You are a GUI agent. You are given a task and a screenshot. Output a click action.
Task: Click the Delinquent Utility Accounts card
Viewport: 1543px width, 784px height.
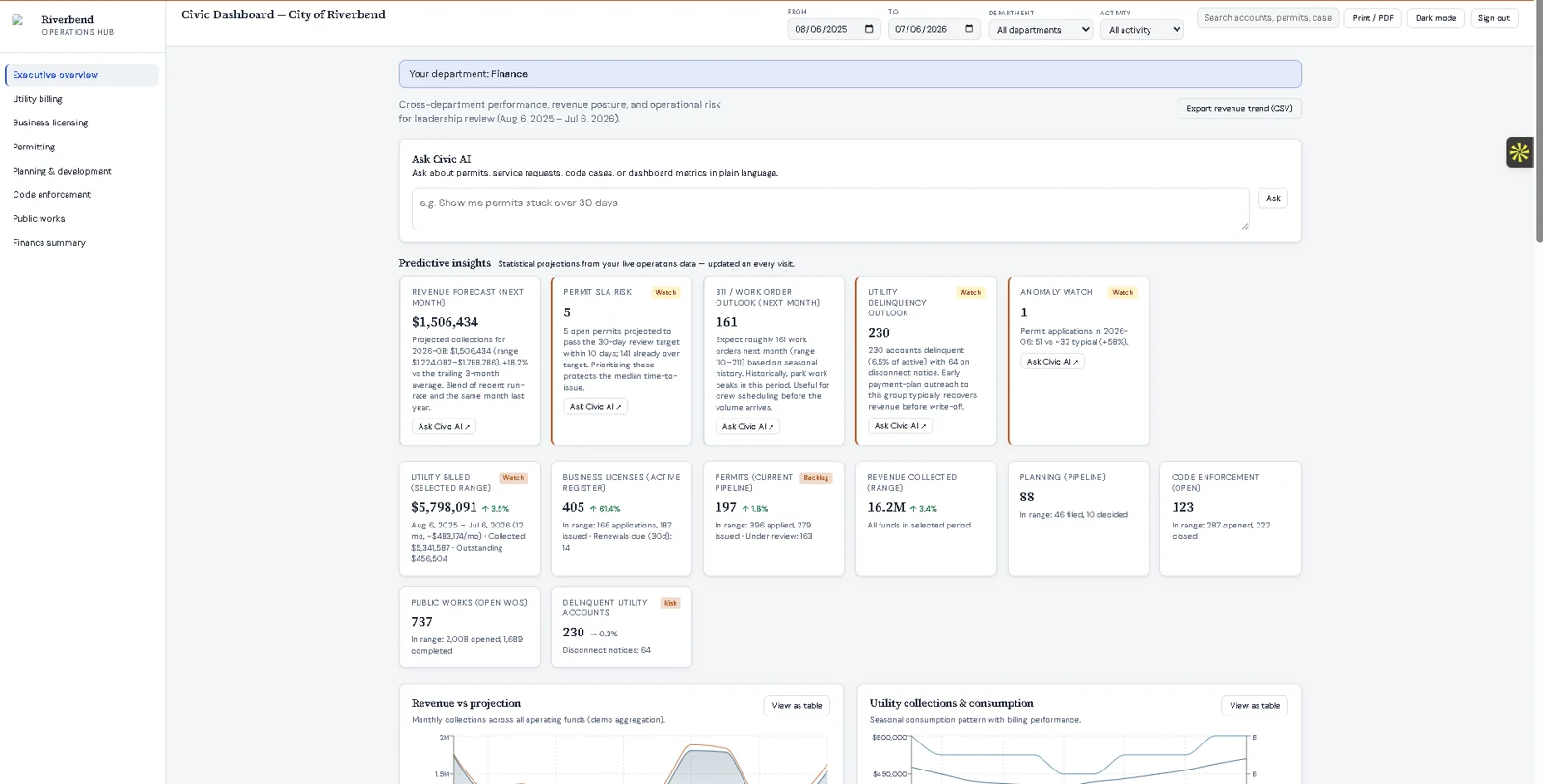(x=621, y=628)
